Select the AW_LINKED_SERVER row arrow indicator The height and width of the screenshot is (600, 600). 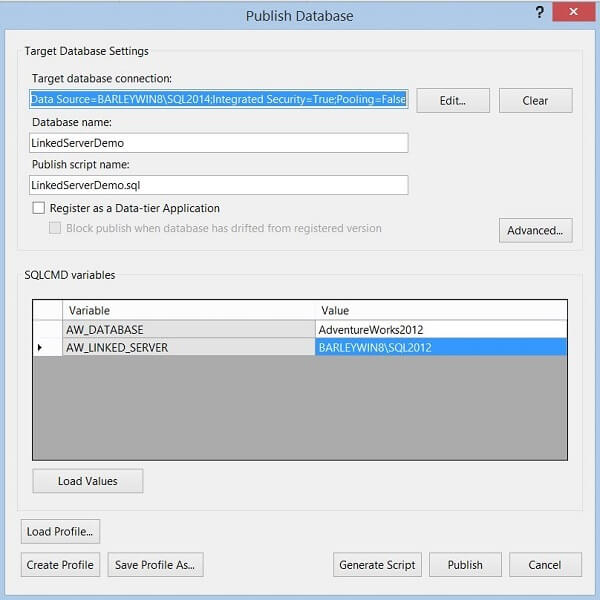[40, 347]
